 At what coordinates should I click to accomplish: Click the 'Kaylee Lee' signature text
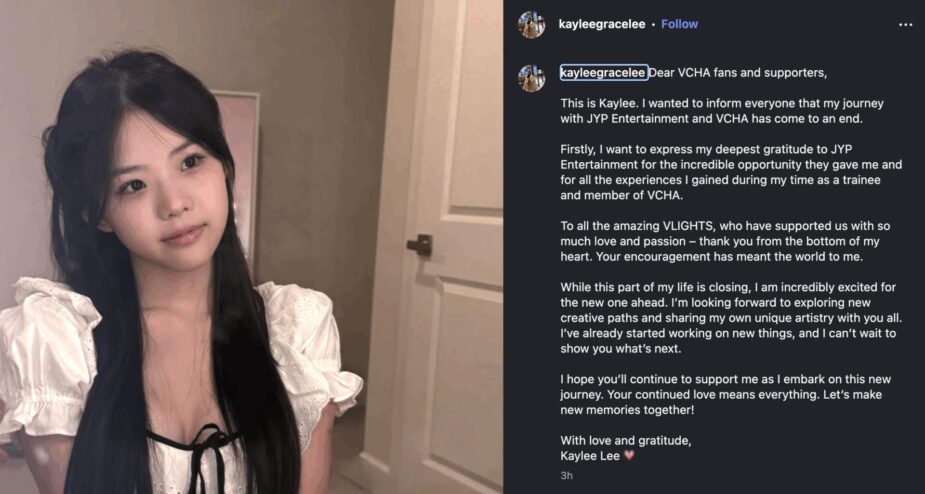click(x=590, y=456)
